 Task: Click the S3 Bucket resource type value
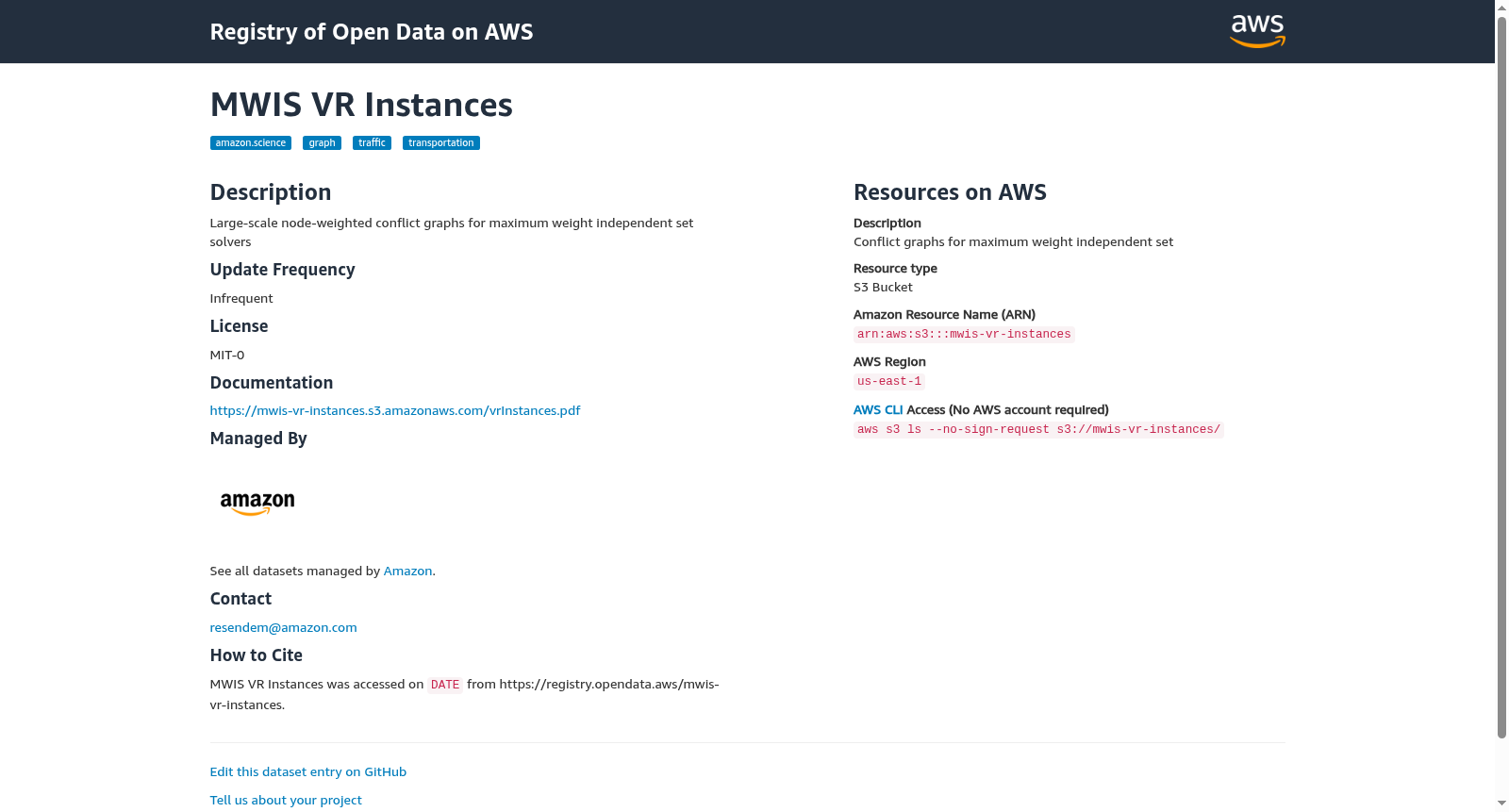pyautogui.click(x=883, y=288)
